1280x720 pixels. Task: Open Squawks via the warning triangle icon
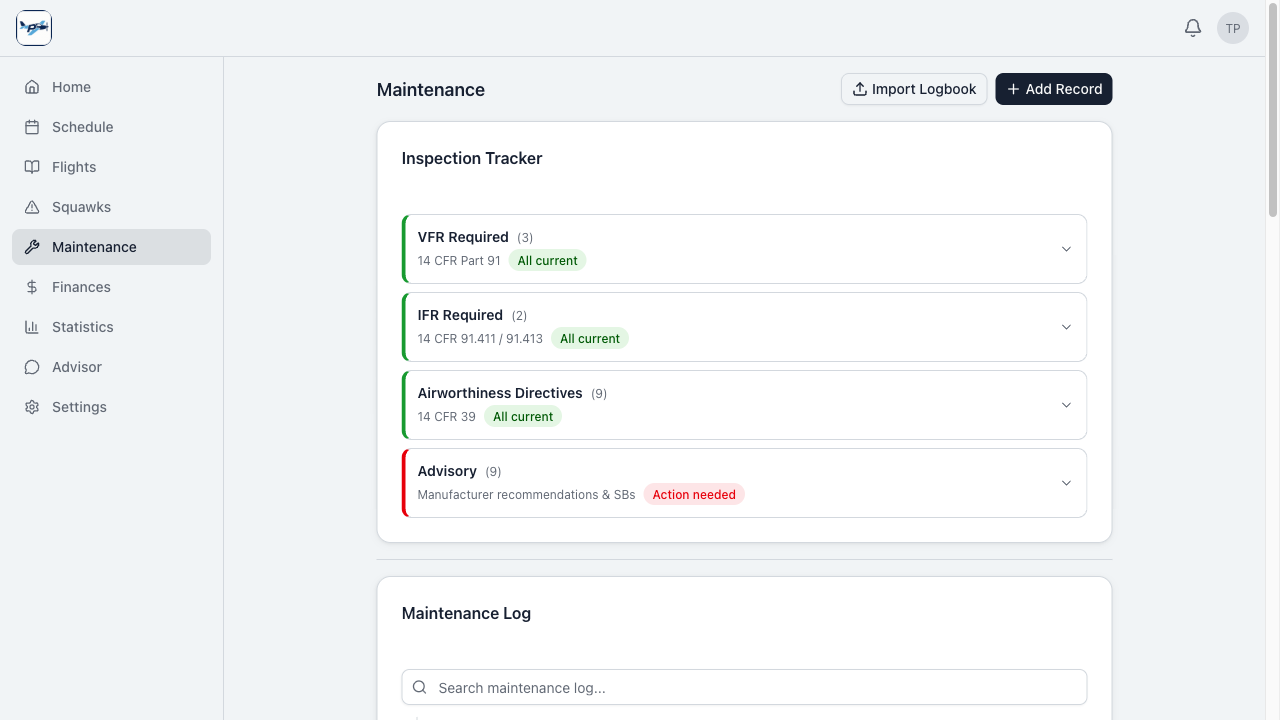coord(31,207)
